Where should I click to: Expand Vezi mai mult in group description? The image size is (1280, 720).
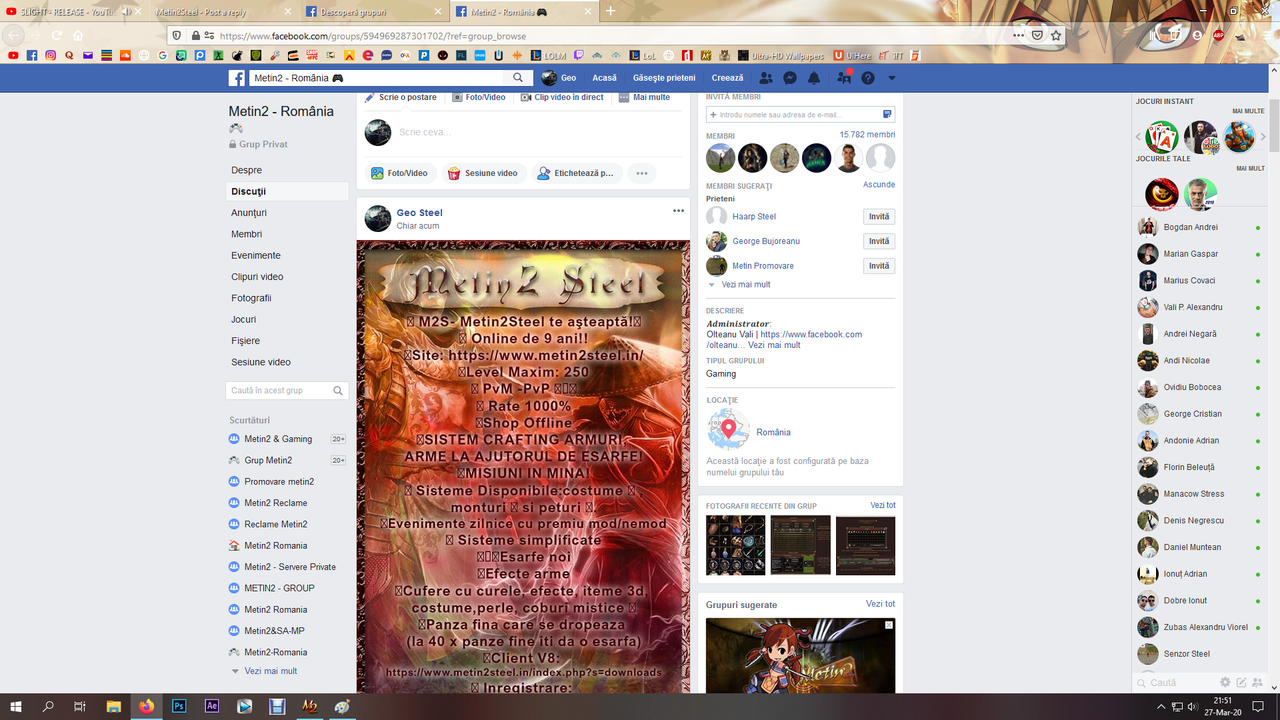[x=774, y=345]
